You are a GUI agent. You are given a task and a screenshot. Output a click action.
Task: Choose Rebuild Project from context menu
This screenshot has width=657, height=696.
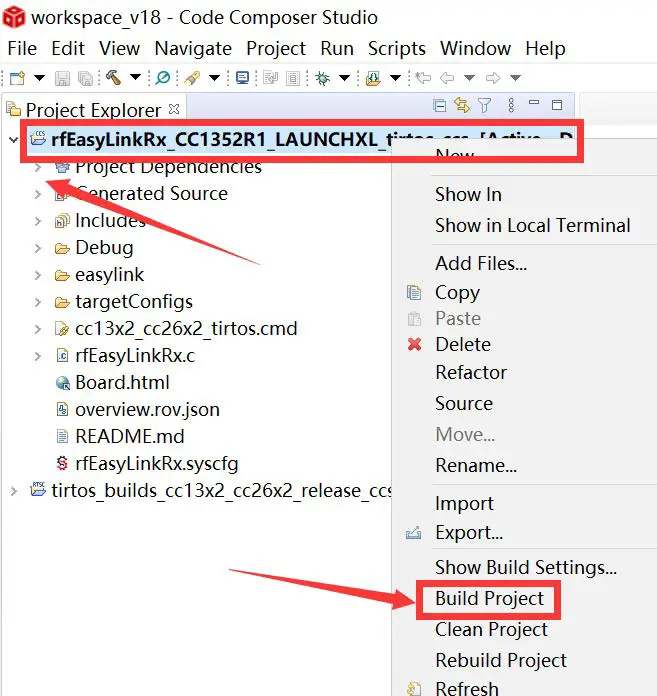click(501, 660)
